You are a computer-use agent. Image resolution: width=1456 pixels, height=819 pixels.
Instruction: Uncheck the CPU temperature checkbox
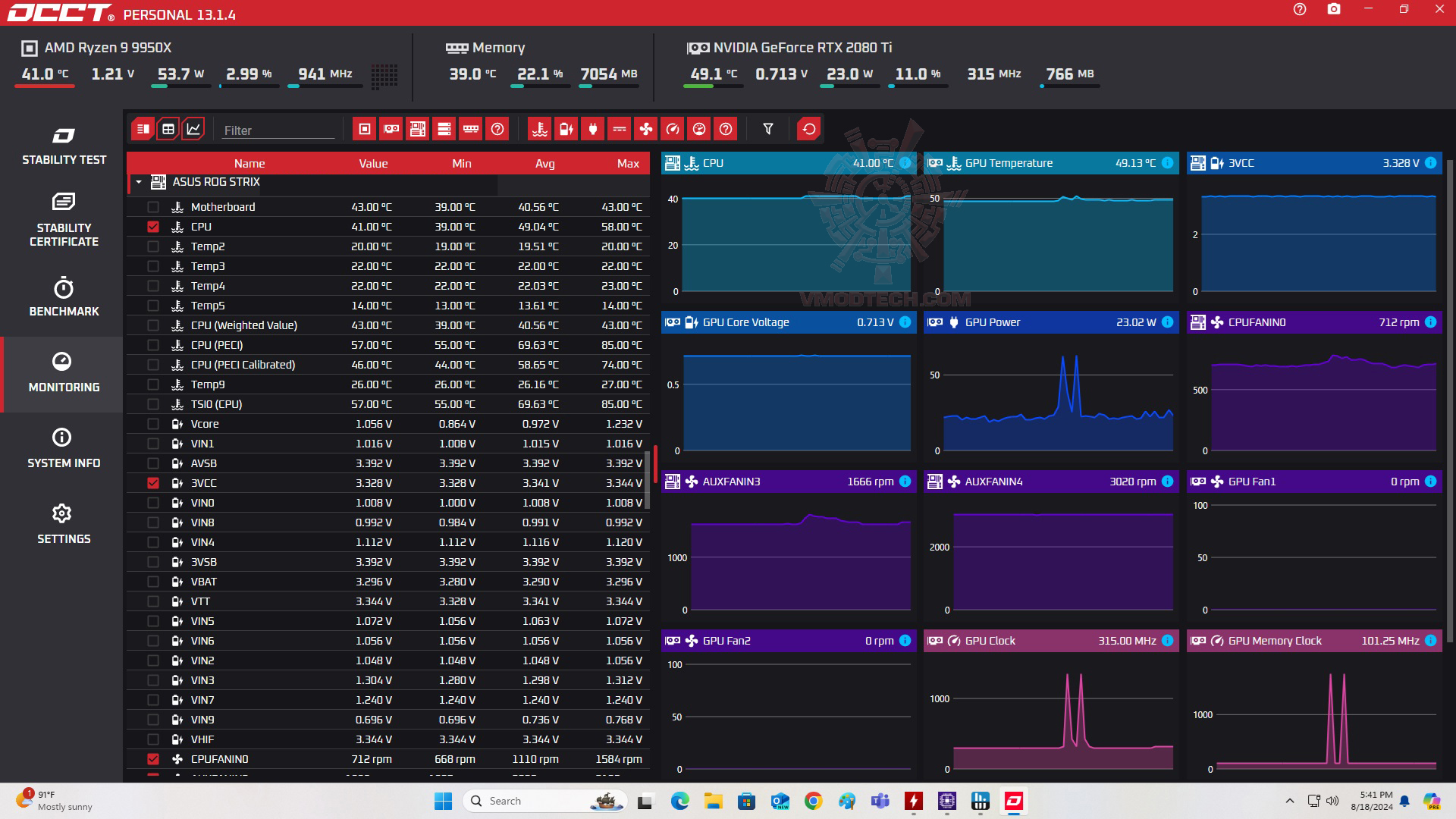click(x=153, y=227)
